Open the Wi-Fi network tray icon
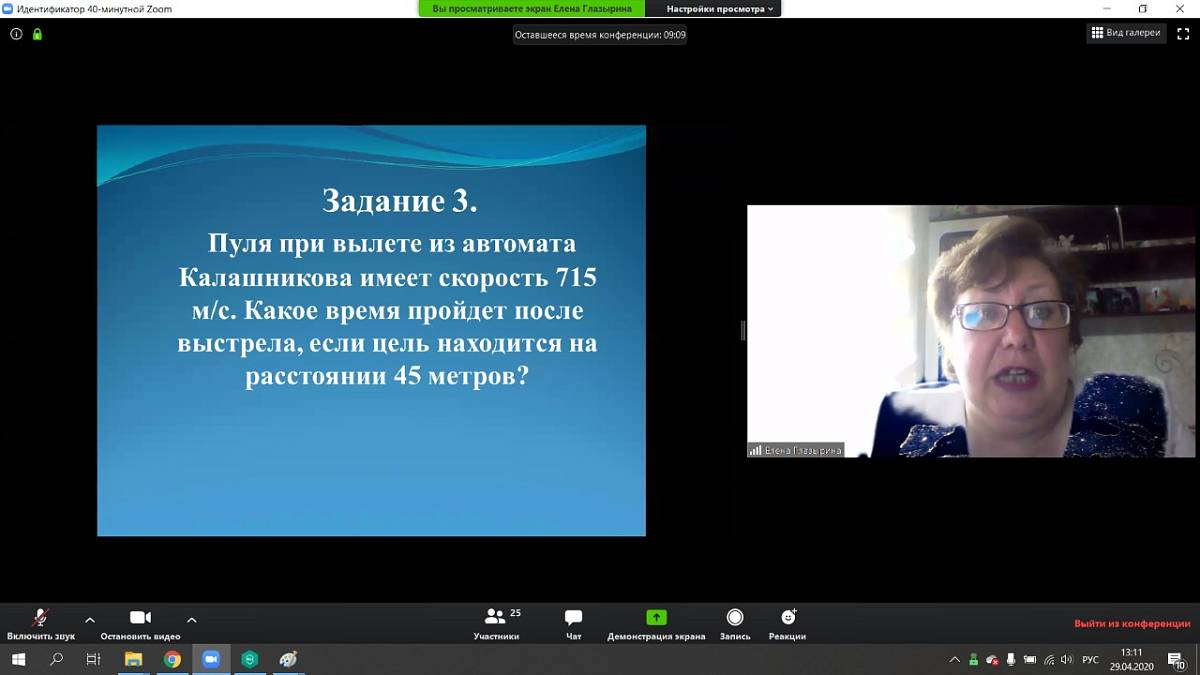This screenshot has width=1200, height=675. click(x=1049, y=660)
